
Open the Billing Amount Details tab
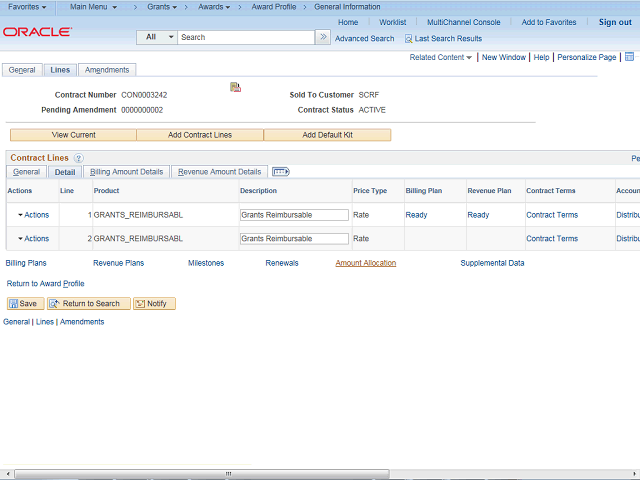click(x=127, y=172)
